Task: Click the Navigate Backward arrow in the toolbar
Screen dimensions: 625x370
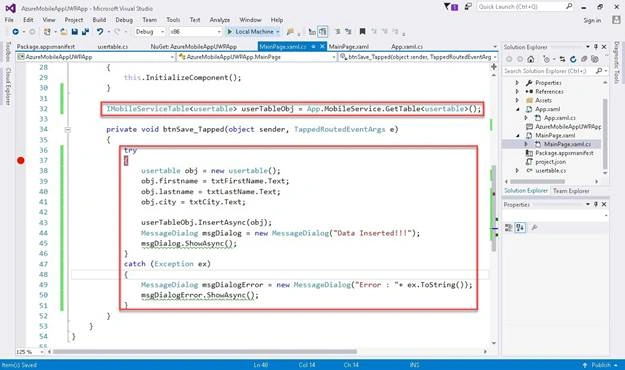Action: tap(16, 31)
